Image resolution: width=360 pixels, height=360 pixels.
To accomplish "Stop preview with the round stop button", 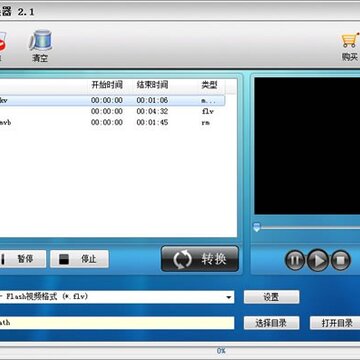I will [340, 260].
